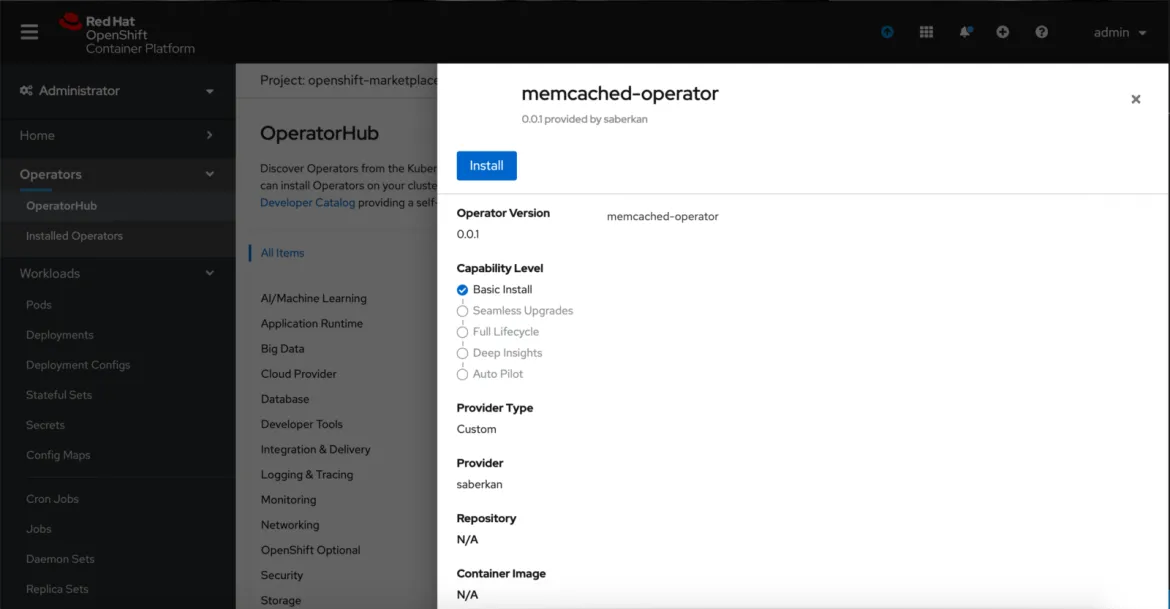Click the Install button
This screenshot has height=609, width=1170.
[x=486, y=165]
